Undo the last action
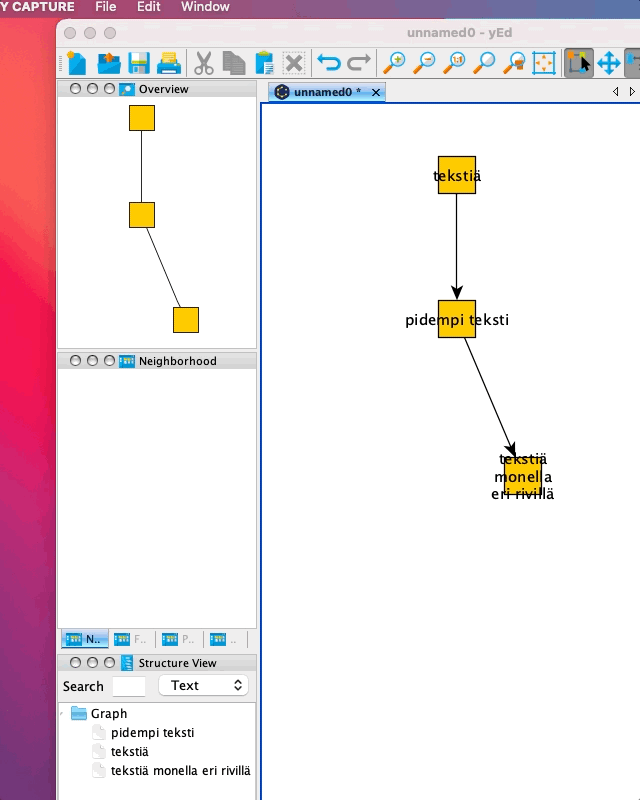640x800 pixels. coord(328,64)
